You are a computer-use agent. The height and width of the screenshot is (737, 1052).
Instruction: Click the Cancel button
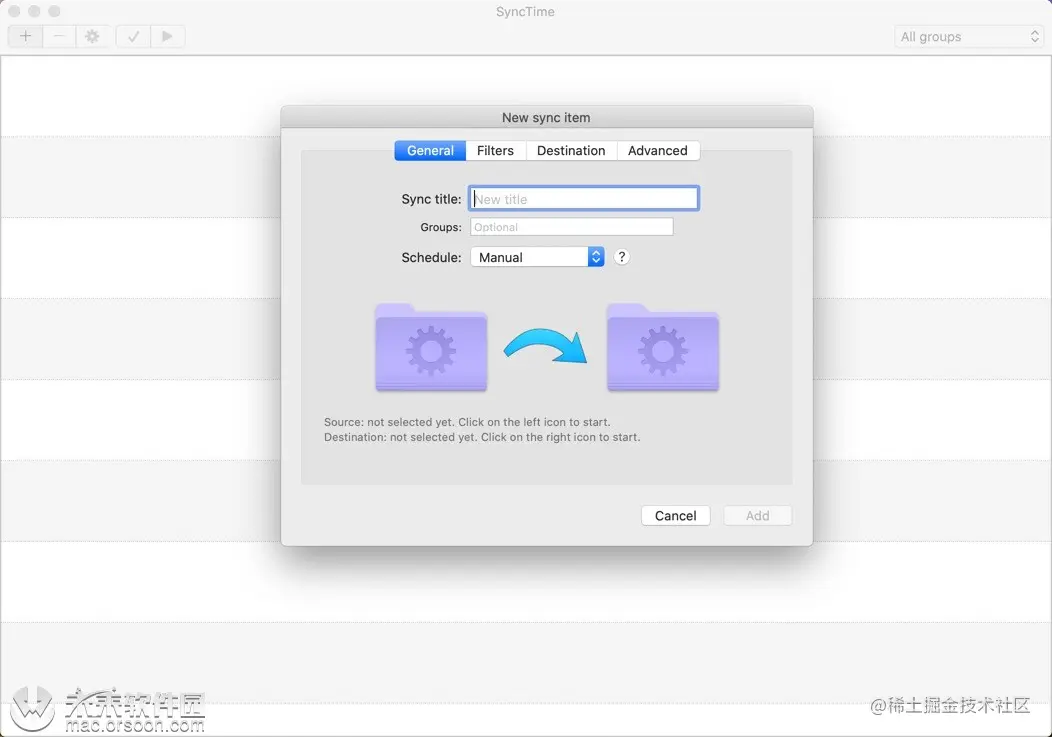pyautogui.click(x=676, y=515)
